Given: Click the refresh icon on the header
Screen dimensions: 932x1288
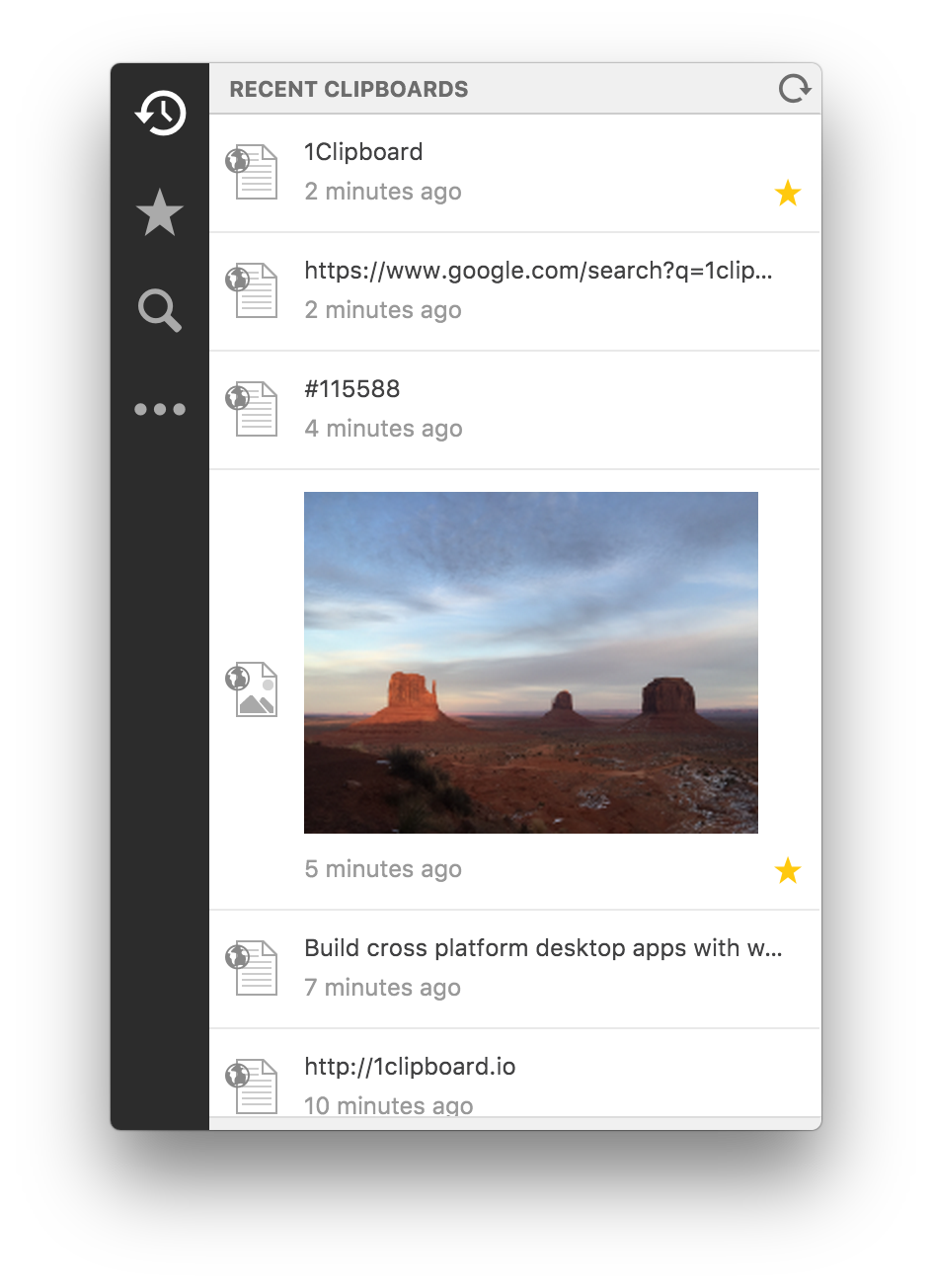Looking at the screenshot, I should [x=794, y=88].
